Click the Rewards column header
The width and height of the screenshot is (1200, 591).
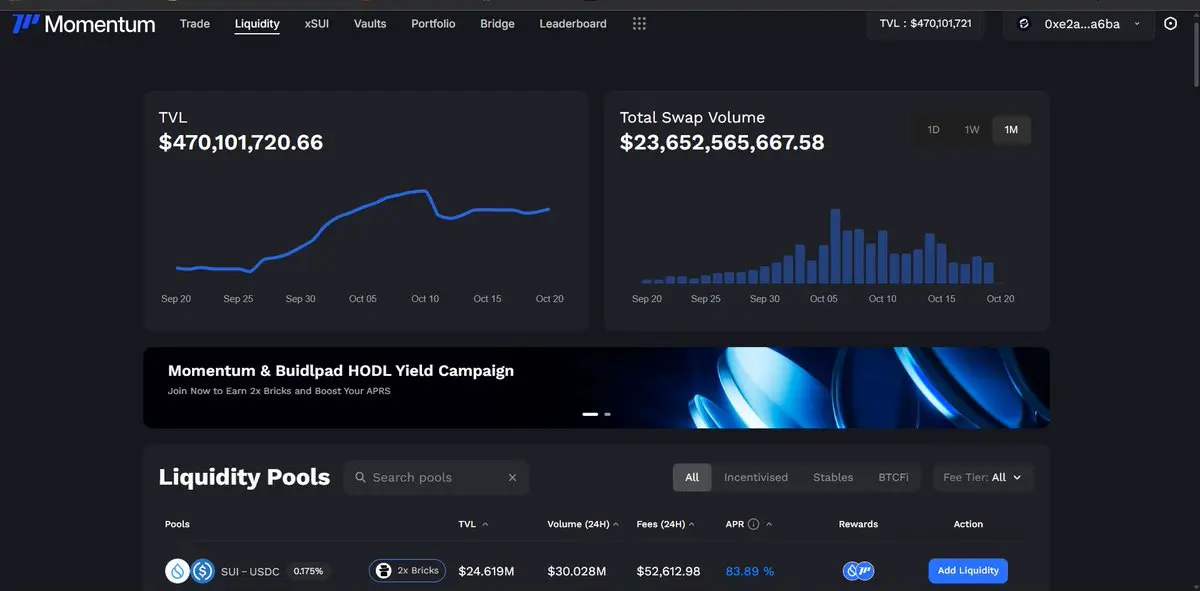click(858, 524)
